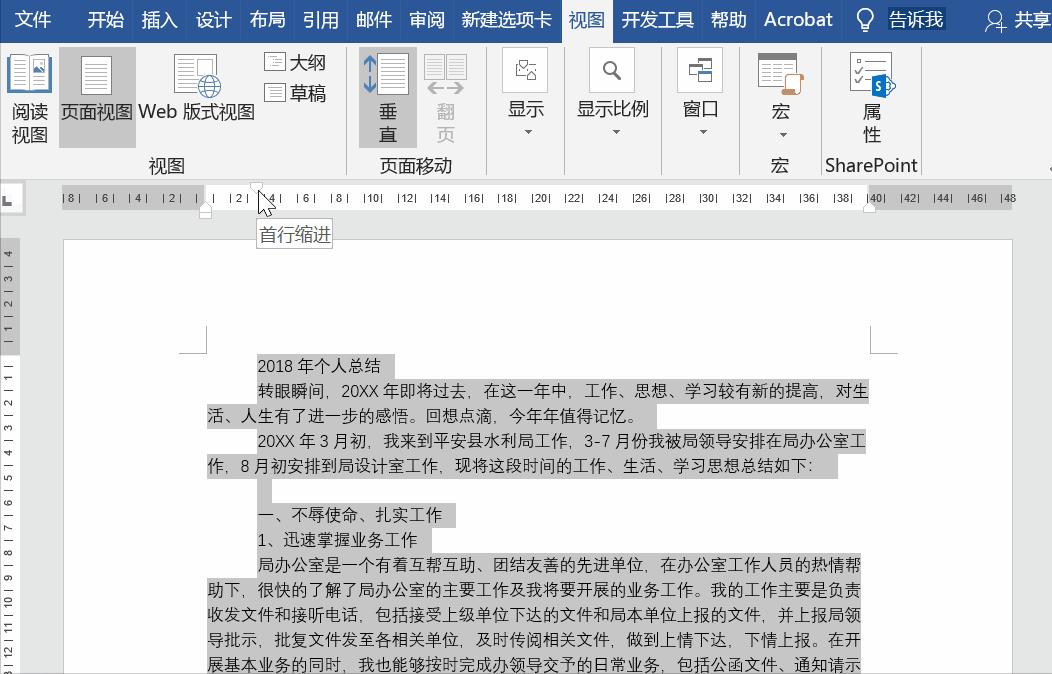The width and height of the screenshot is (1052, 674).
Task: Select 页面视图 (Print Layout) view
Action: 96,95
